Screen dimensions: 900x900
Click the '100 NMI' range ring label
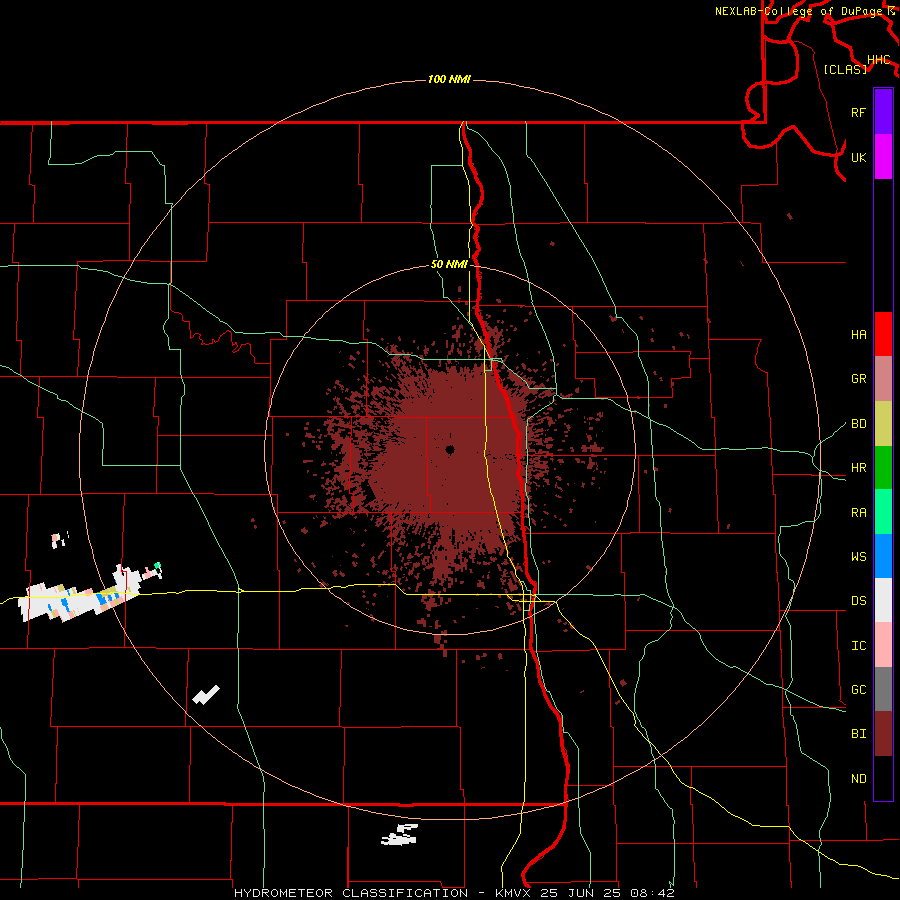pyautogui.click(x=449, y=79)
